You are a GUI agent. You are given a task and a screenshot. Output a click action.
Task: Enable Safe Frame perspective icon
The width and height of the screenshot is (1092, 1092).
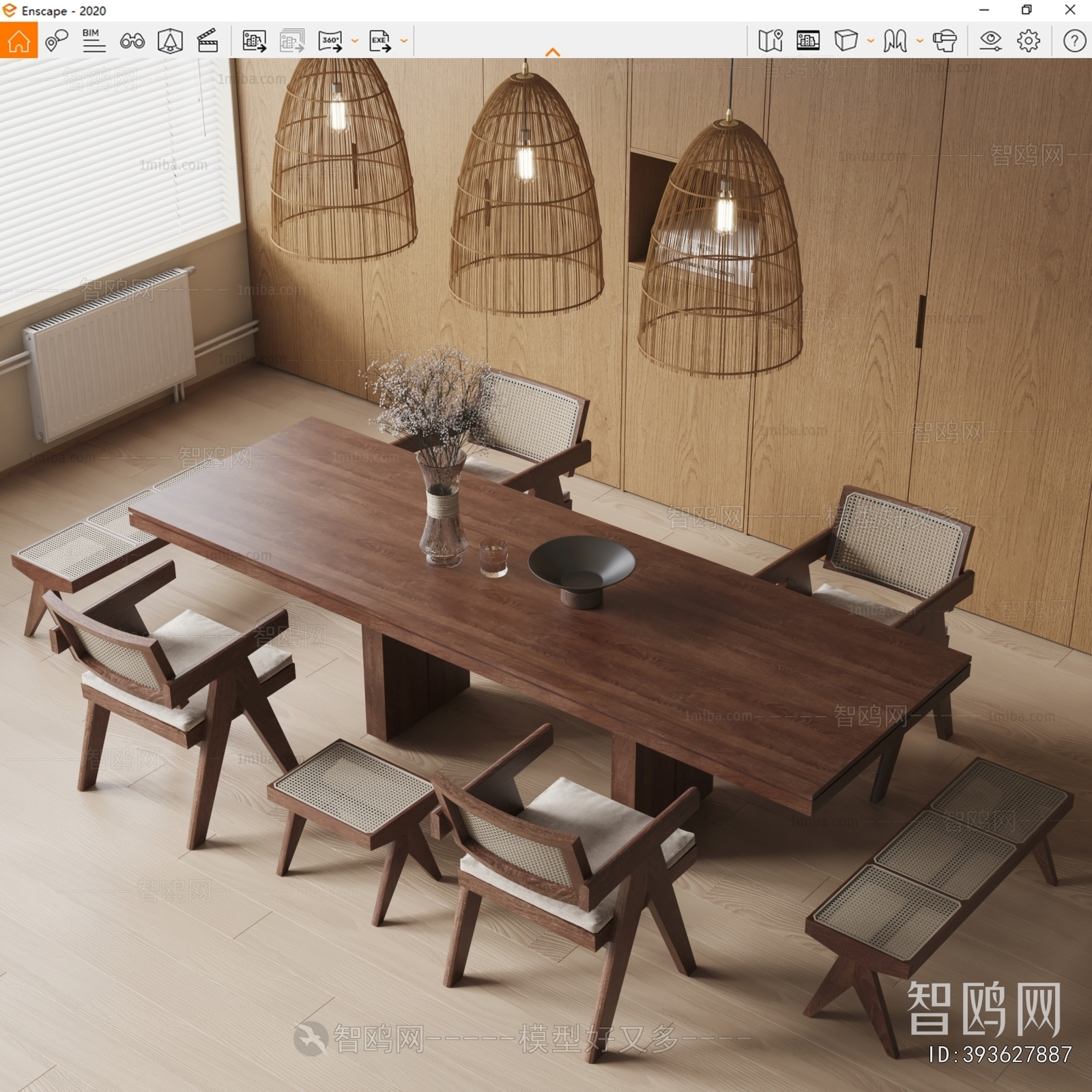tap(170, 41)
